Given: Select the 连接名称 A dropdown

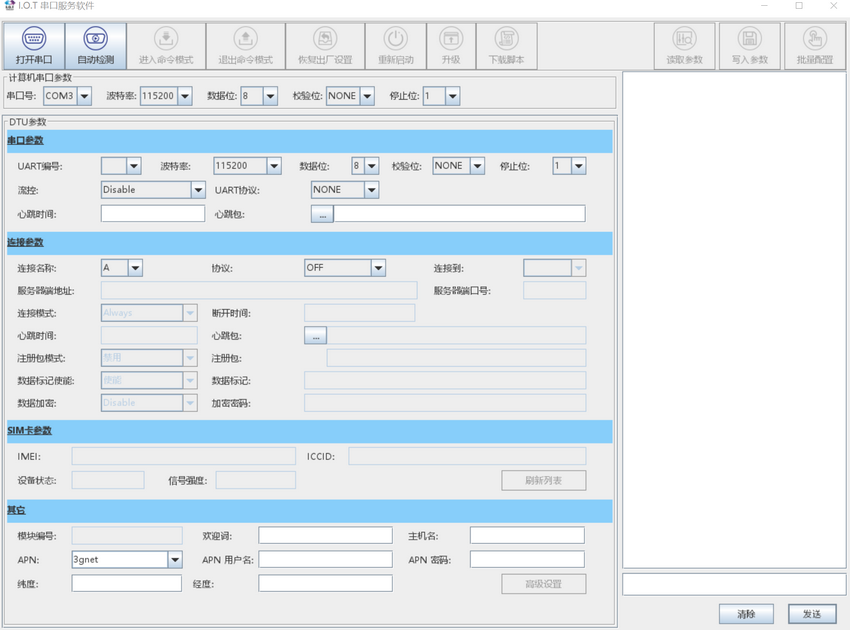Looking at the screenshot, I should point(135,268).
